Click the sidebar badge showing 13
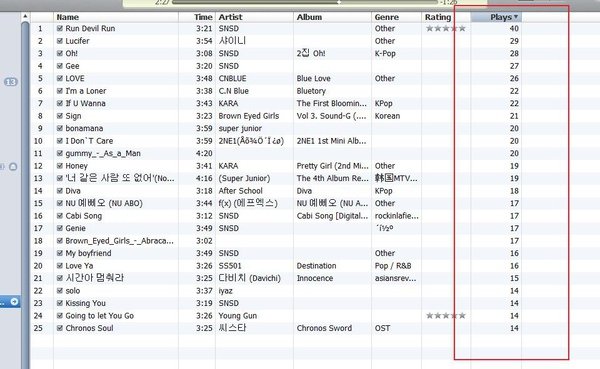600x369 pixels. pos(11,82)
